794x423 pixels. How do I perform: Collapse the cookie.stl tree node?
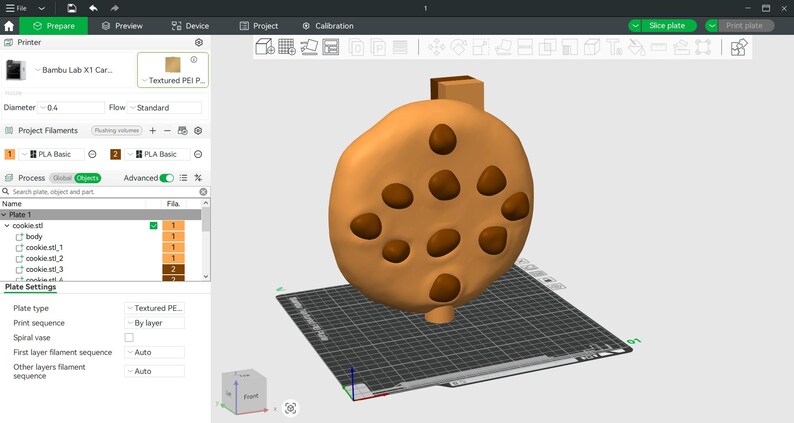(x=7, y=225)
